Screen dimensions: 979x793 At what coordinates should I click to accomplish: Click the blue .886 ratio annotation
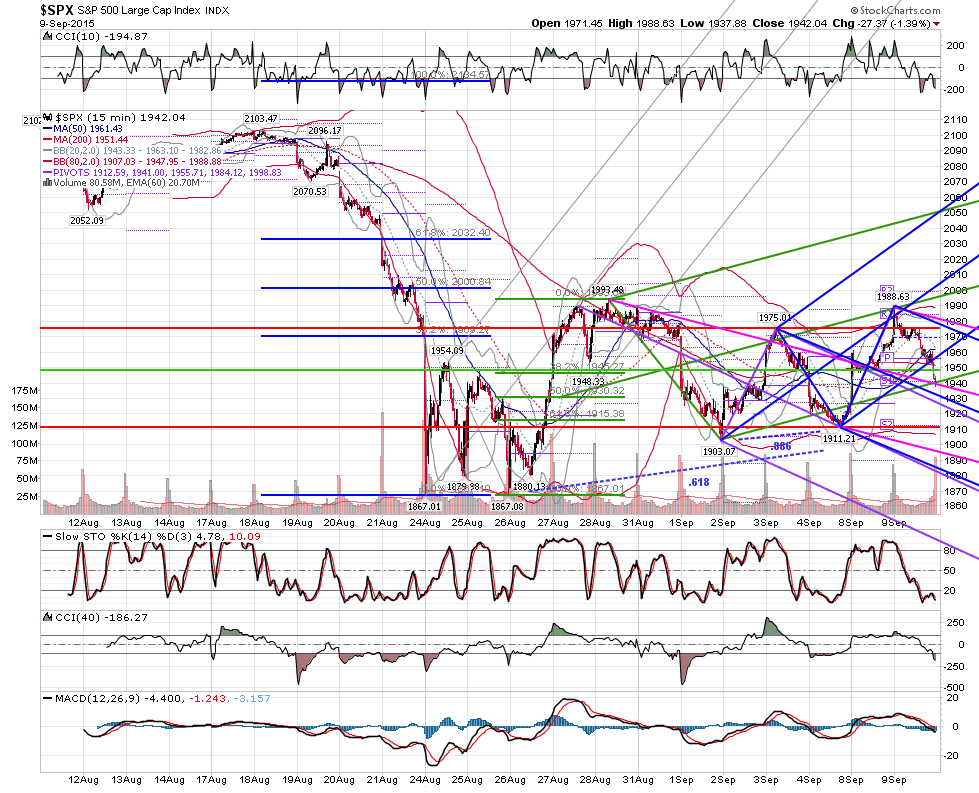coord(780,446)
